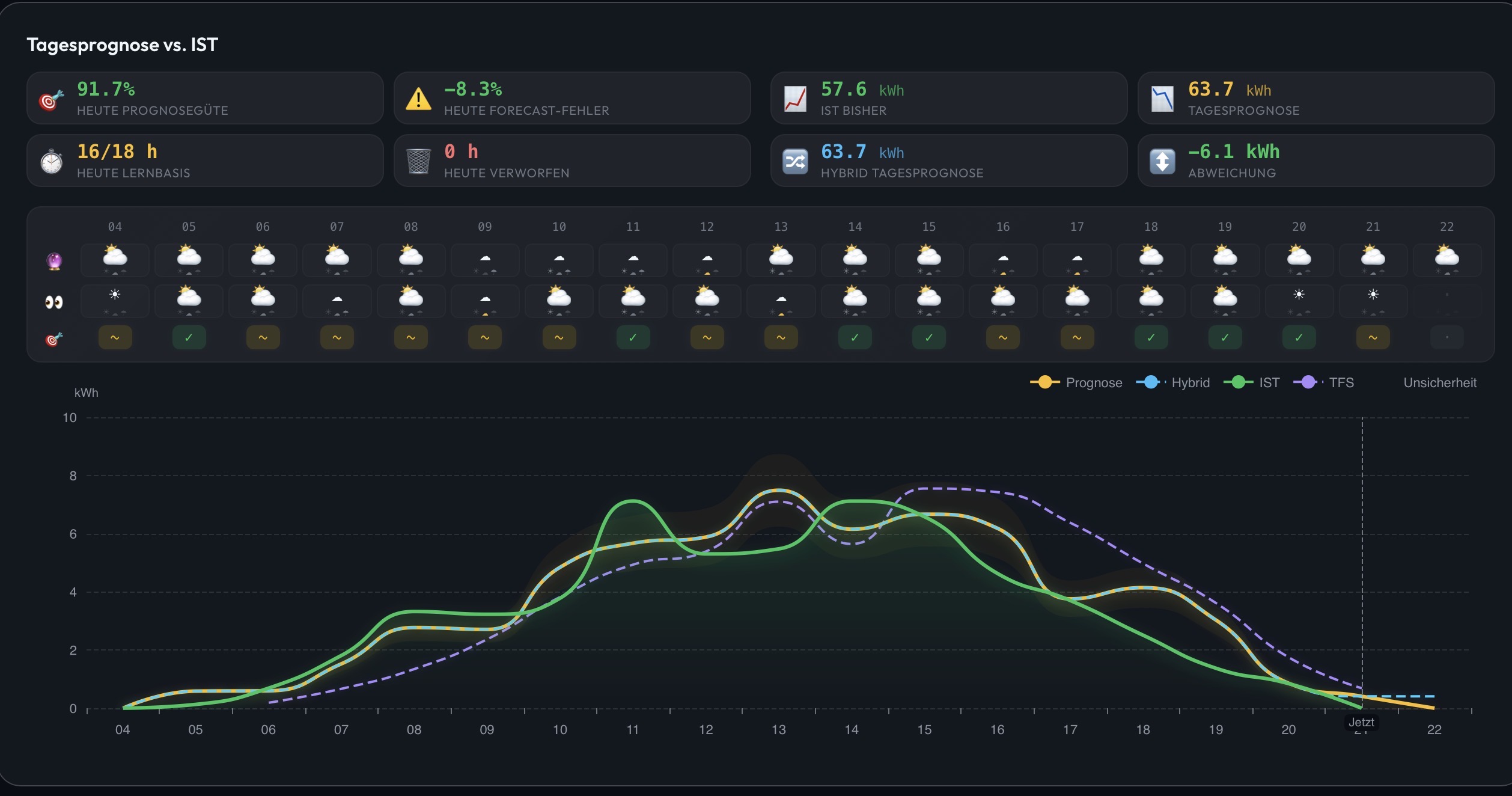Toggle the Prognose series in the chart legend
This screenshot has width=1512, height=796.
click(1076, 382)
